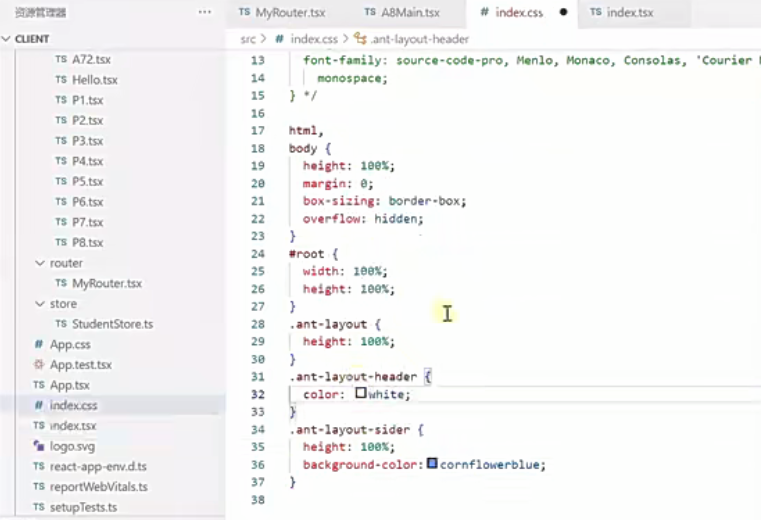The height and width of the screenshot is (520, 761).
Task: Open setupTests.ts in the explorer
Action: (x=83, y=507)
